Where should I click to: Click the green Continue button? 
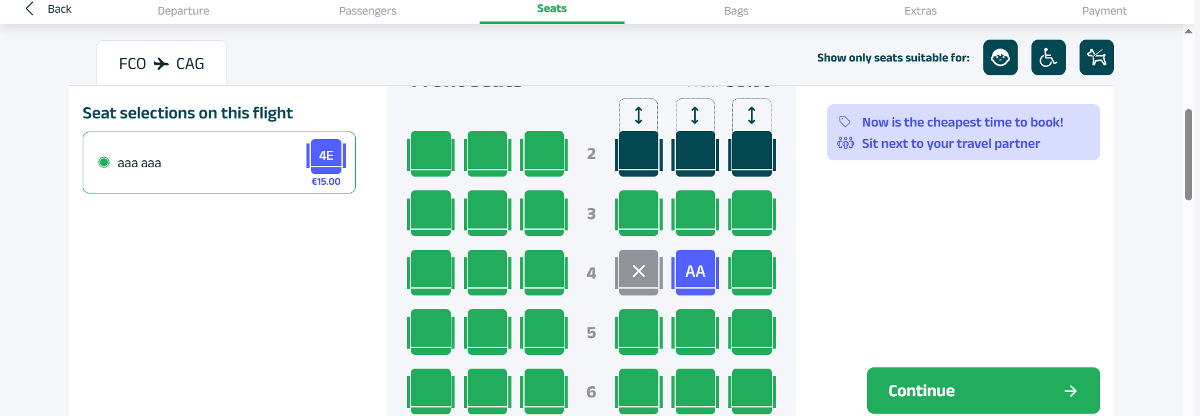coord(983,390)
